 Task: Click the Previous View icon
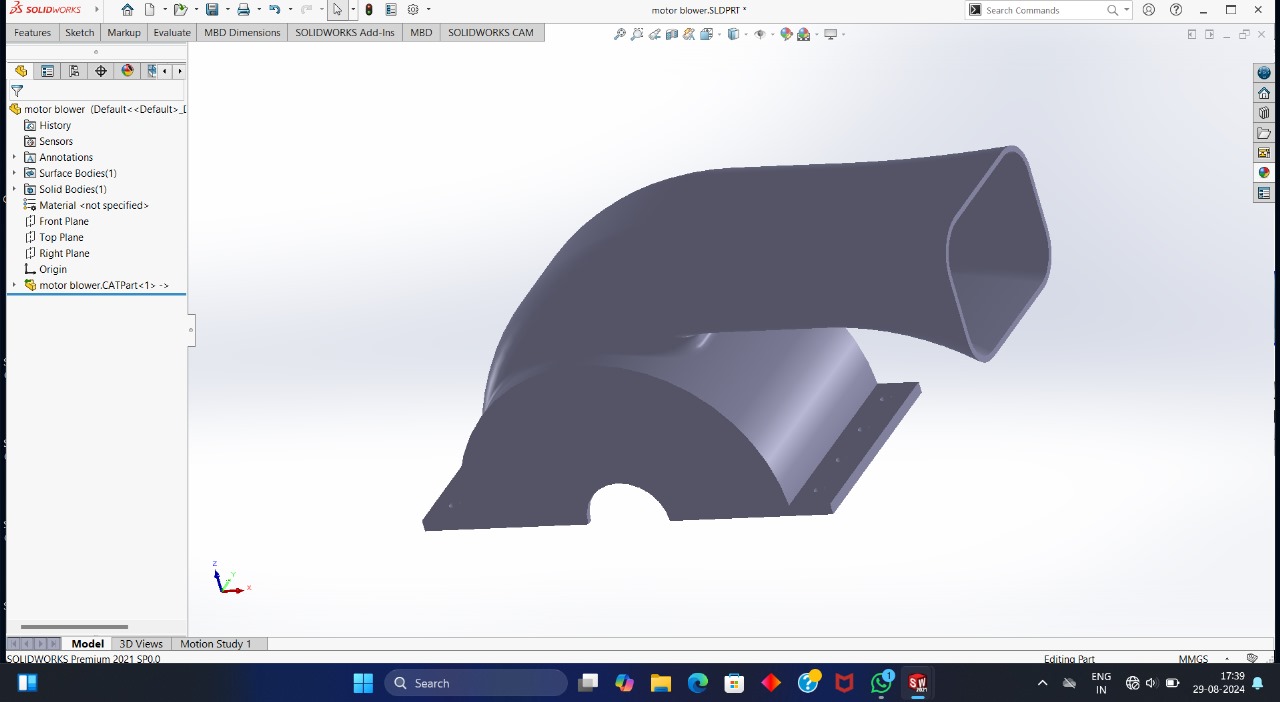pyautogui.click(x=655, y=34)
